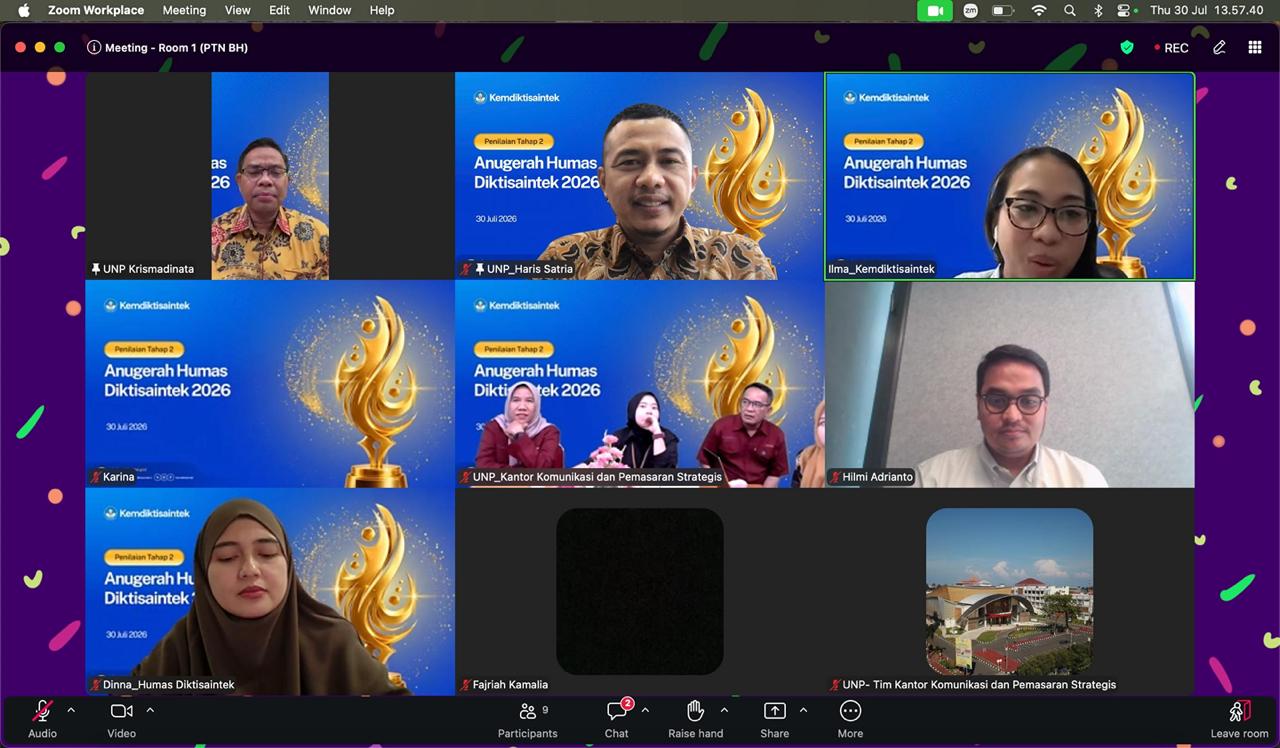Start screen sharing with Share
1280x748 pixels.
pyautogui.click(x=775, y=719)
